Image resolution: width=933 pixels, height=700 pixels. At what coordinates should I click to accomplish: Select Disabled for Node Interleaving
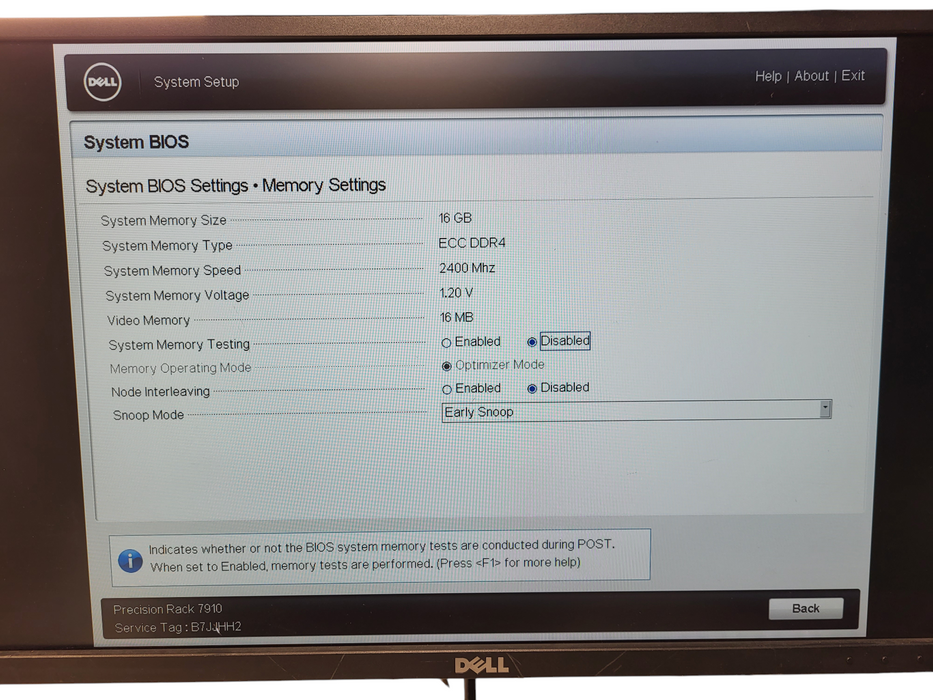533,389
